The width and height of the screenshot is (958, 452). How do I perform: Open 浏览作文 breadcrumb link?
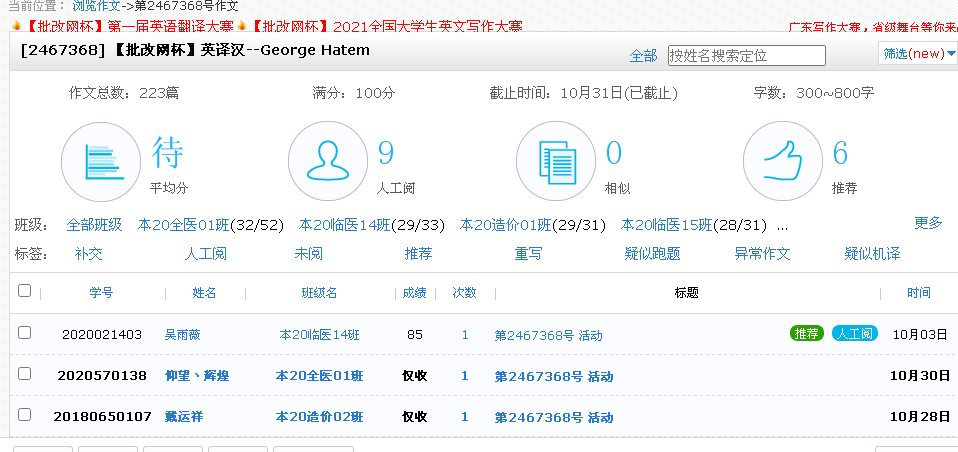(96, 6)
